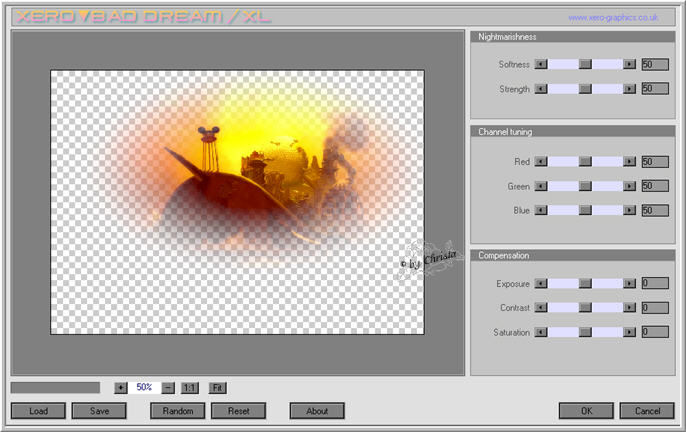This screenshot has width=686, height=432.
Task: Increase Blue channel with right arrow
Action: [x=629, y=211]
